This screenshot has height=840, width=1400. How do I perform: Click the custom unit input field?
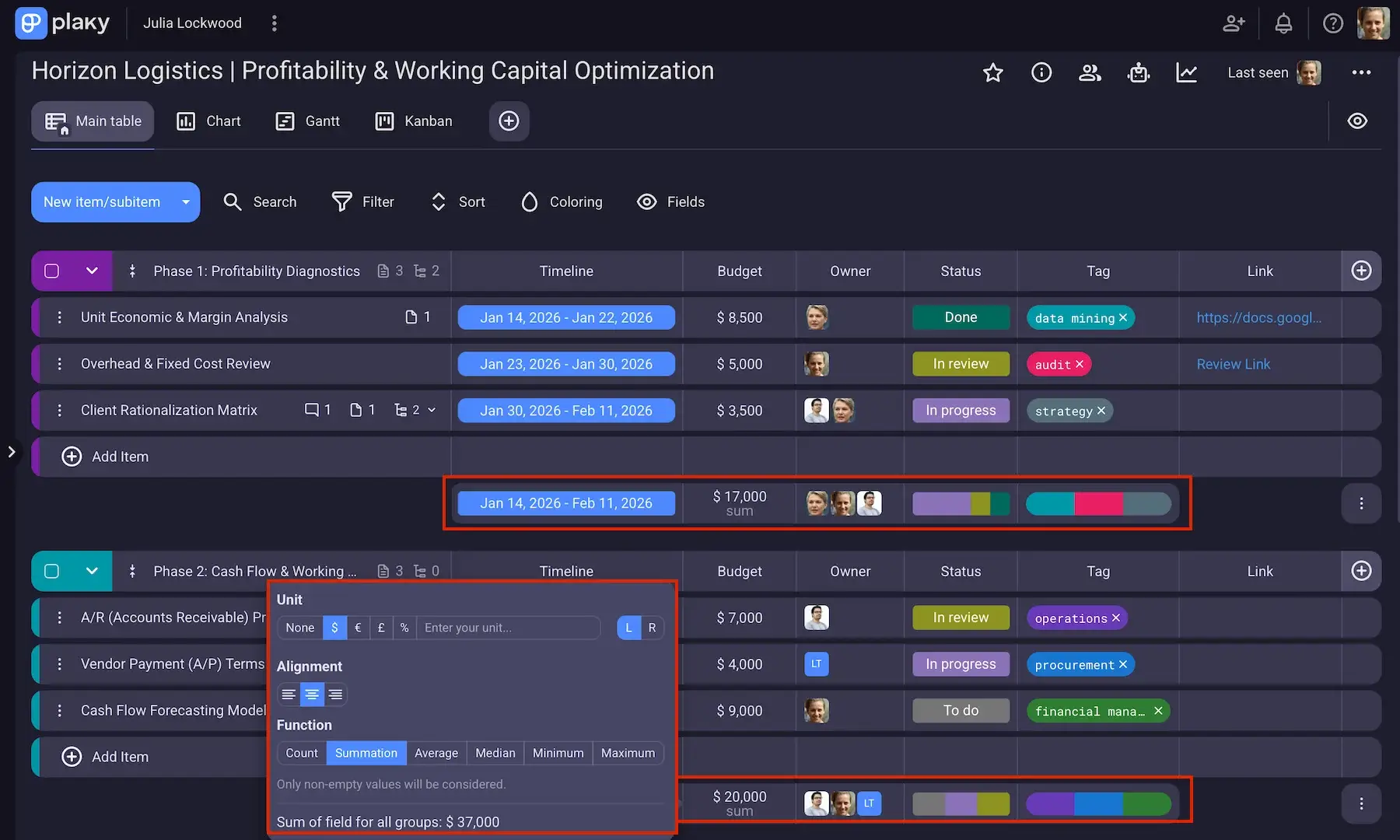coord(509,628)
